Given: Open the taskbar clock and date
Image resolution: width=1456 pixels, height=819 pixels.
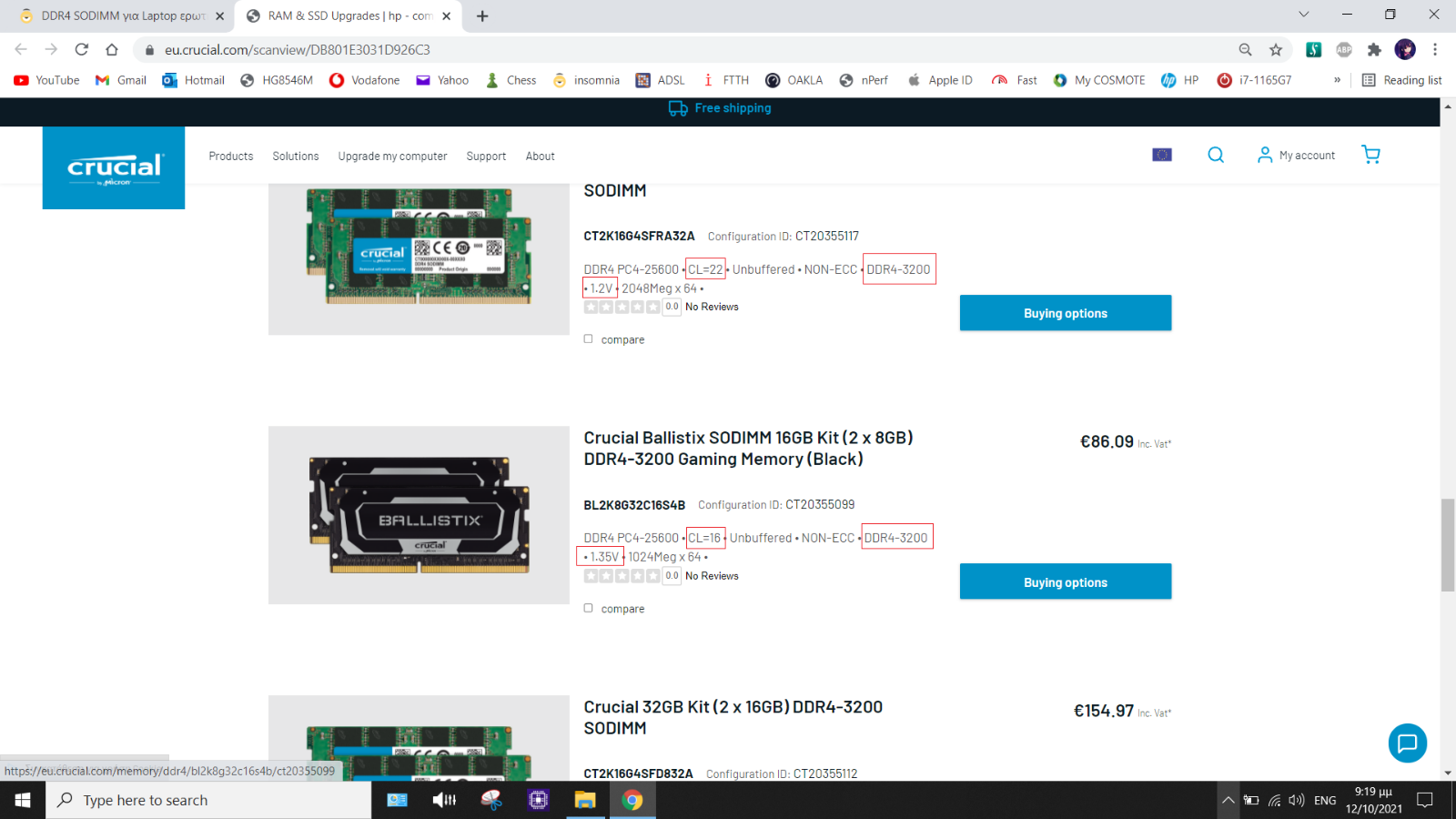Looking at the screenshot, I should tap(1373, 800).
